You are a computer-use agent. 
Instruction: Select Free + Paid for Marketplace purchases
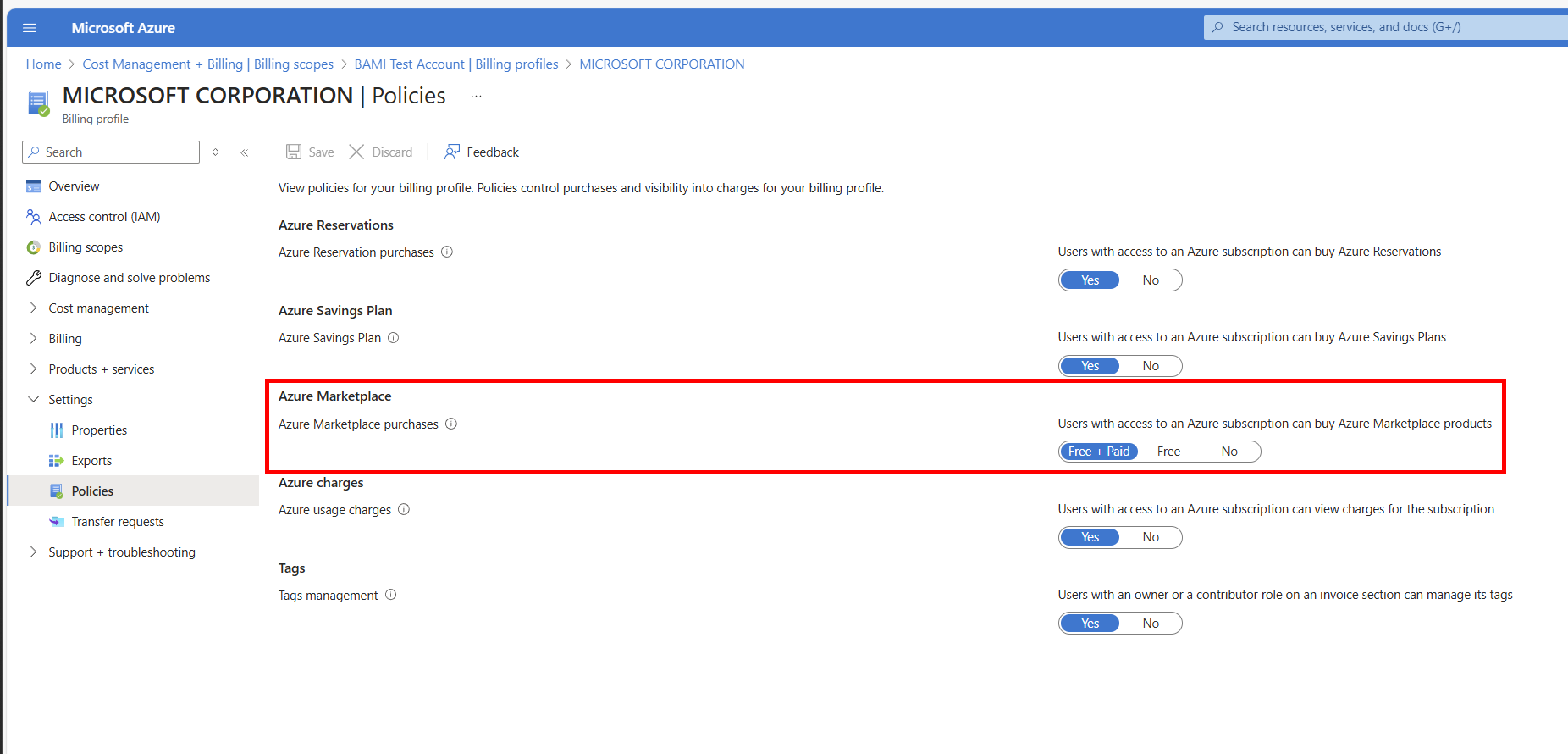1099,452
